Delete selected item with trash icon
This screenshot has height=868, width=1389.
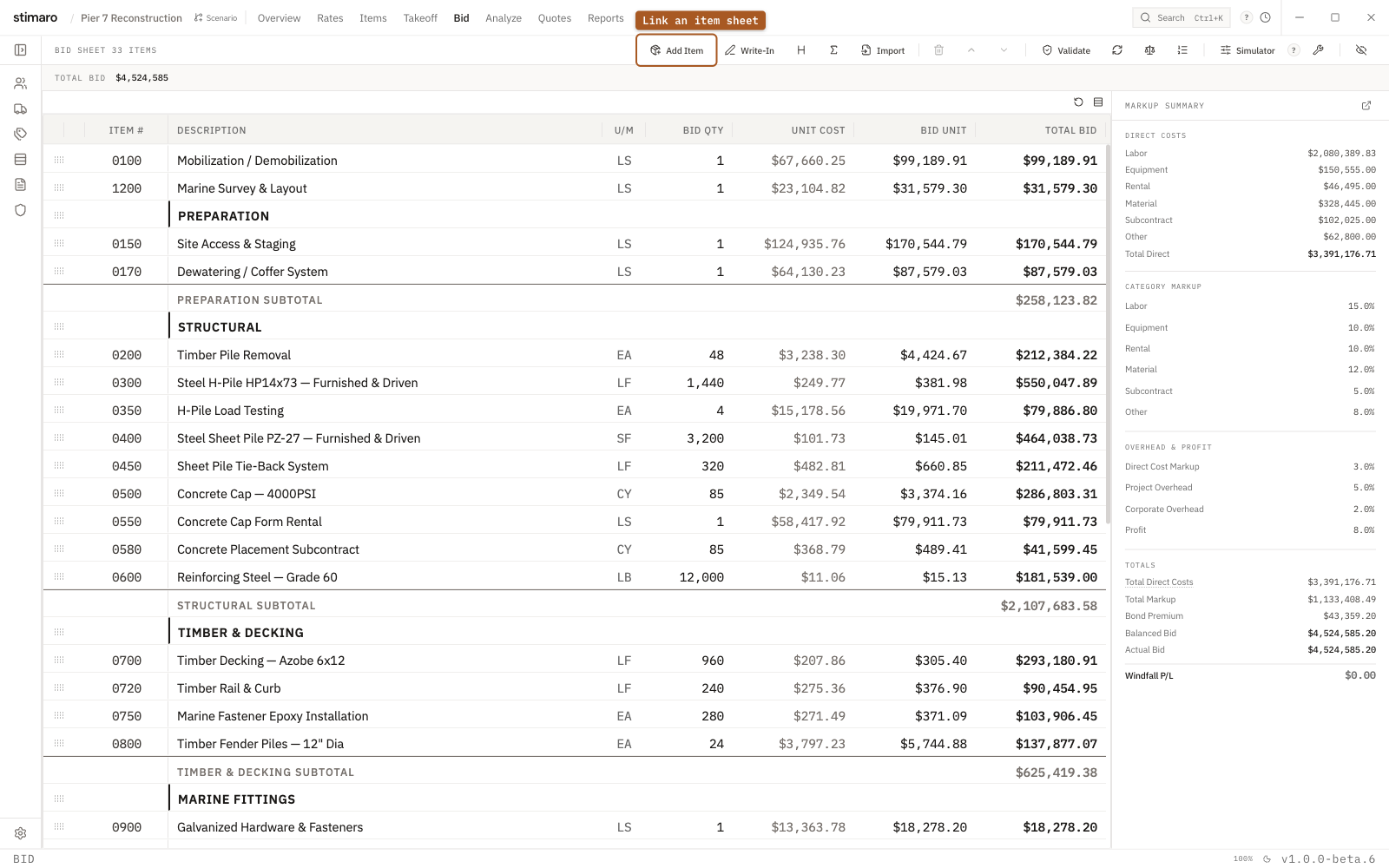pyautogui.click(x=938, y=50)
